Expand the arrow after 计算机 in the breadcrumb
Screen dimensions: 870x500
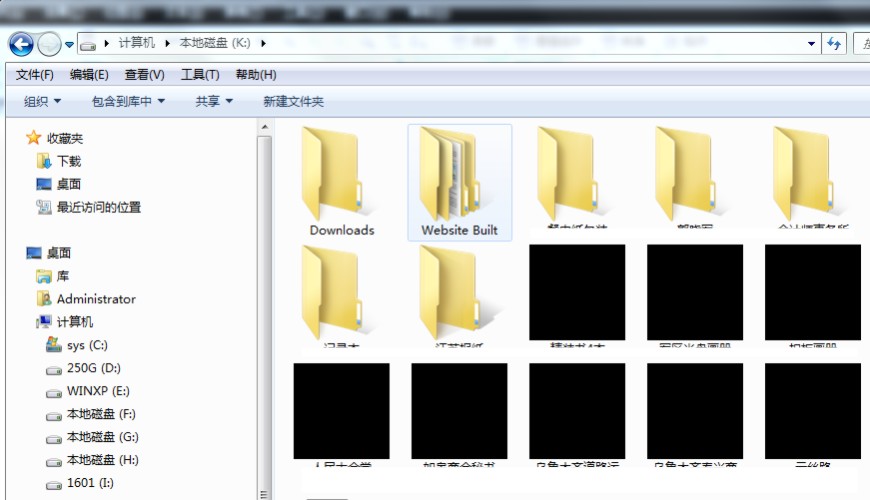pyautogui.click(x=167, y=43)
